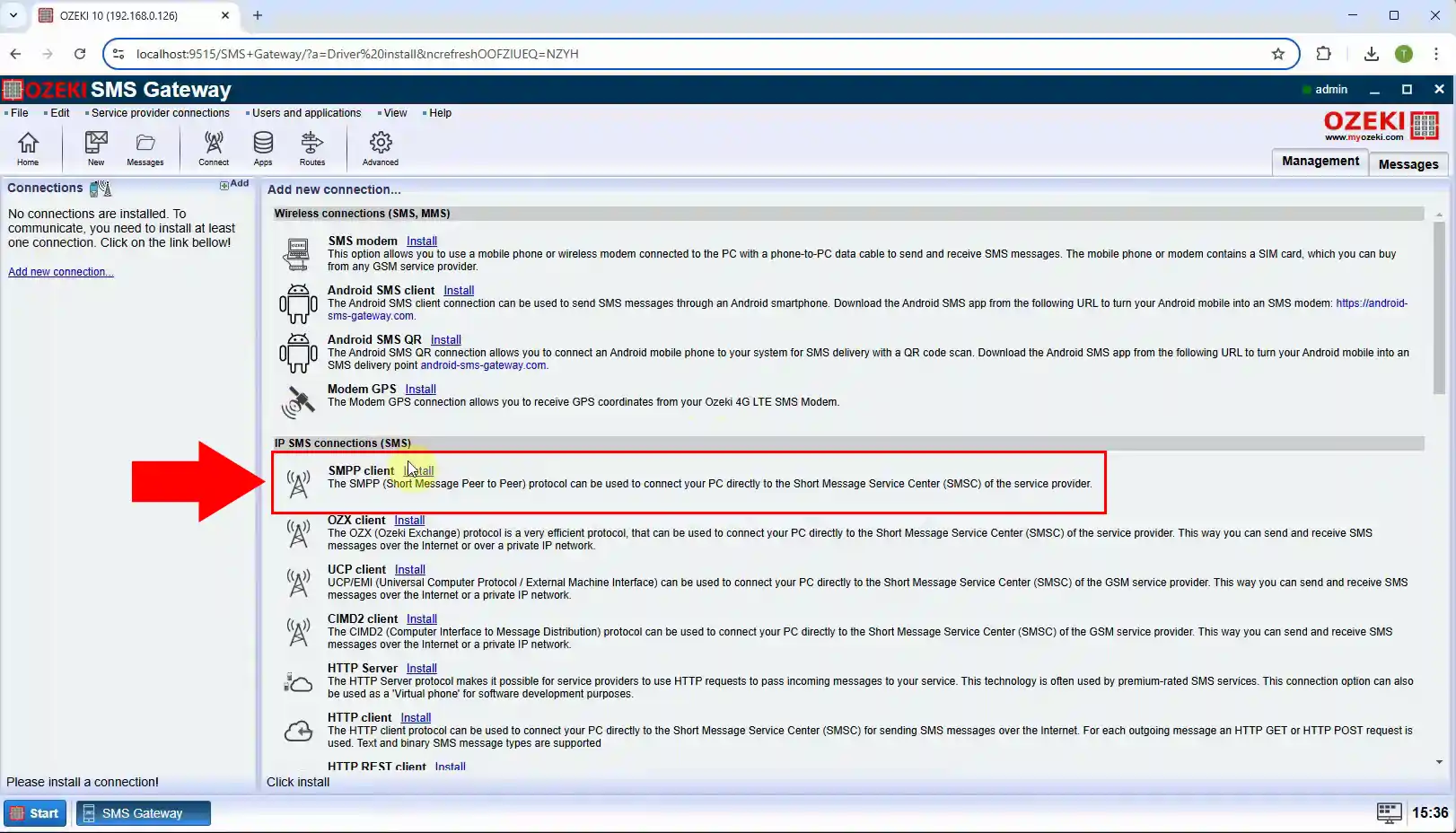Click the Start button in taskbar
The height and width of the screenshot is (833, 1456).
coord(35,813)
